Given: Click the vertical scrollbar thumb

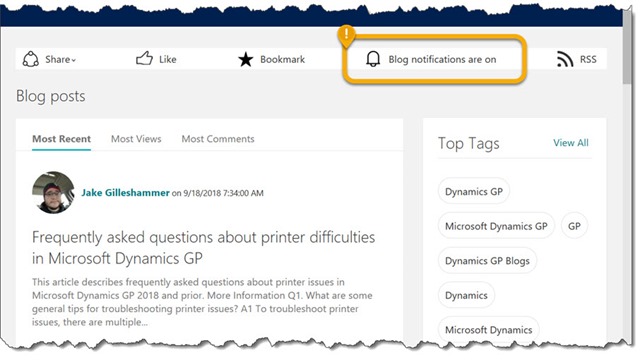Looking at the screenshot, I should coord(627,47).
